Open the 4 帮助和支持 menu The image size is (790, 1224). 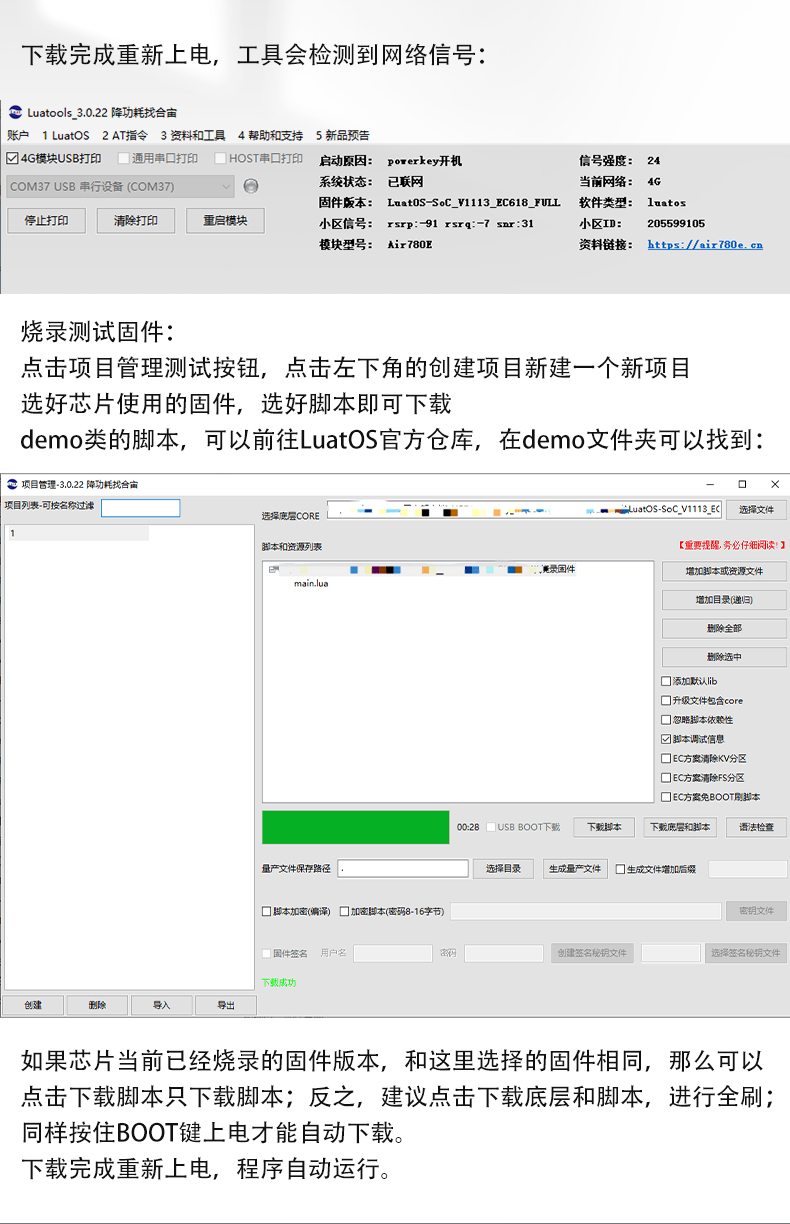coord(270,135)
